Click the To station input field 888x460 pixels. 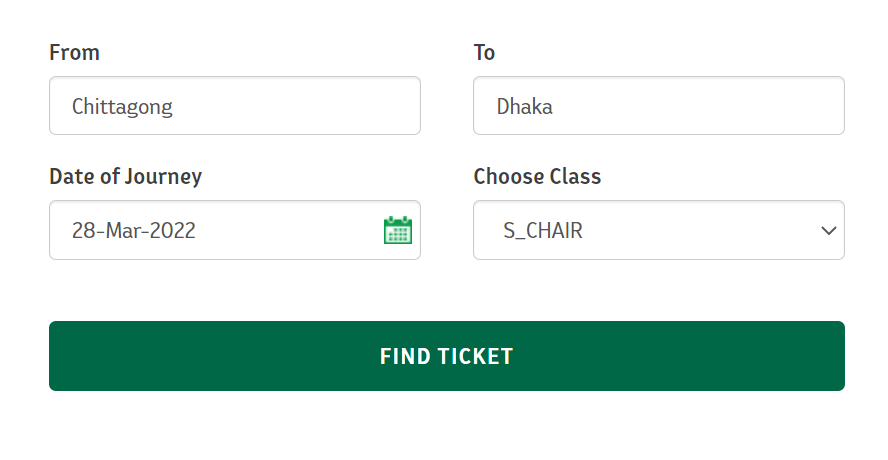[659, 106]
